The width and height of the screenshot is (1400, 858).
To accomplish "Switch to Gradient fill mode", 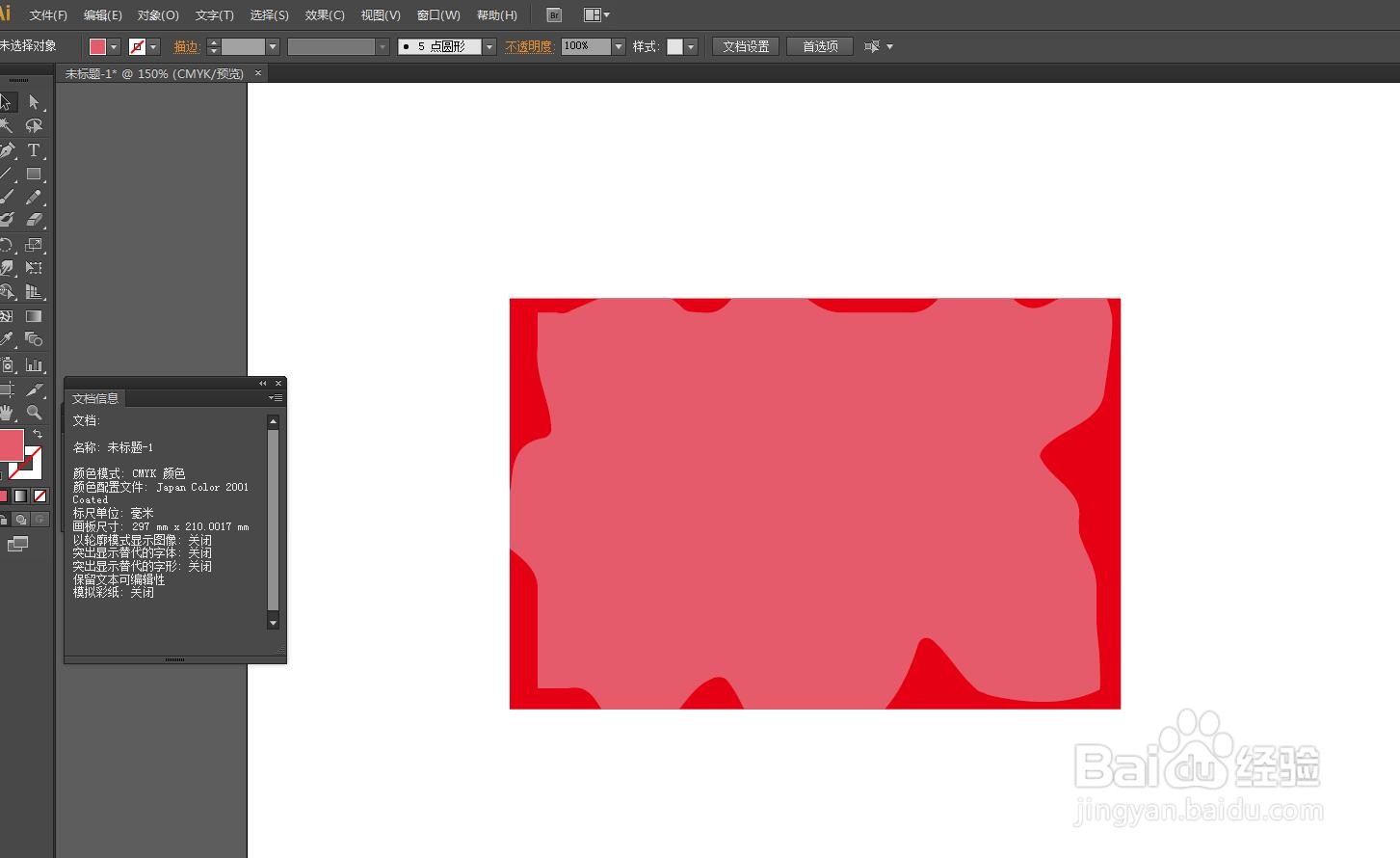I will (x=20, y=496).
